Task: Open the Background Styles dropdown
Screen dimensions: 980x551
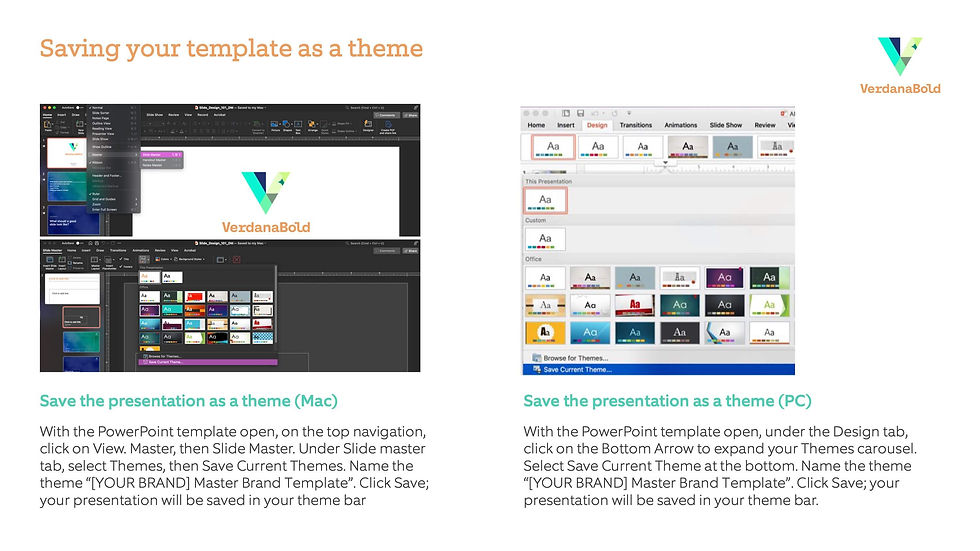Action: 189,259
